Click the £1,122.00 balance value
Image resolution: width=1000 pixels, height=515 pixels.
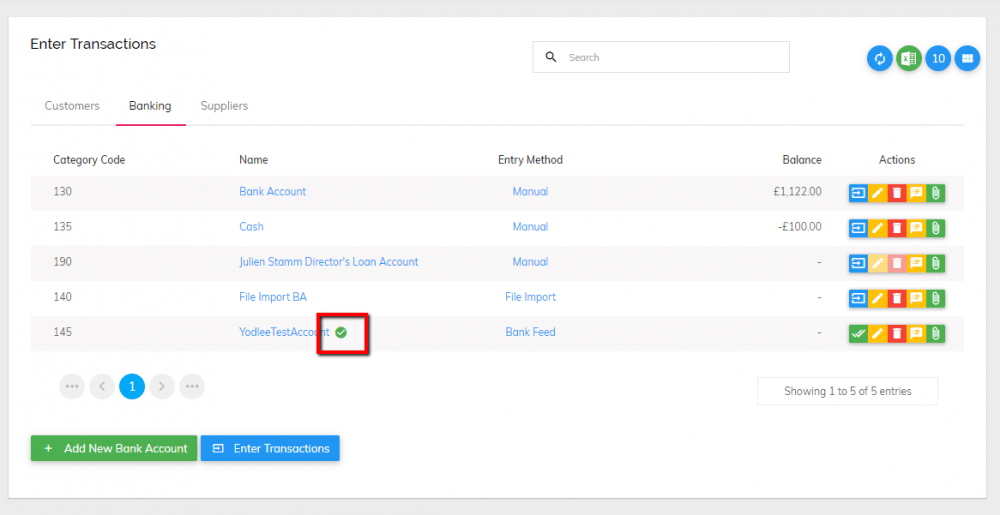coord(797,191)
